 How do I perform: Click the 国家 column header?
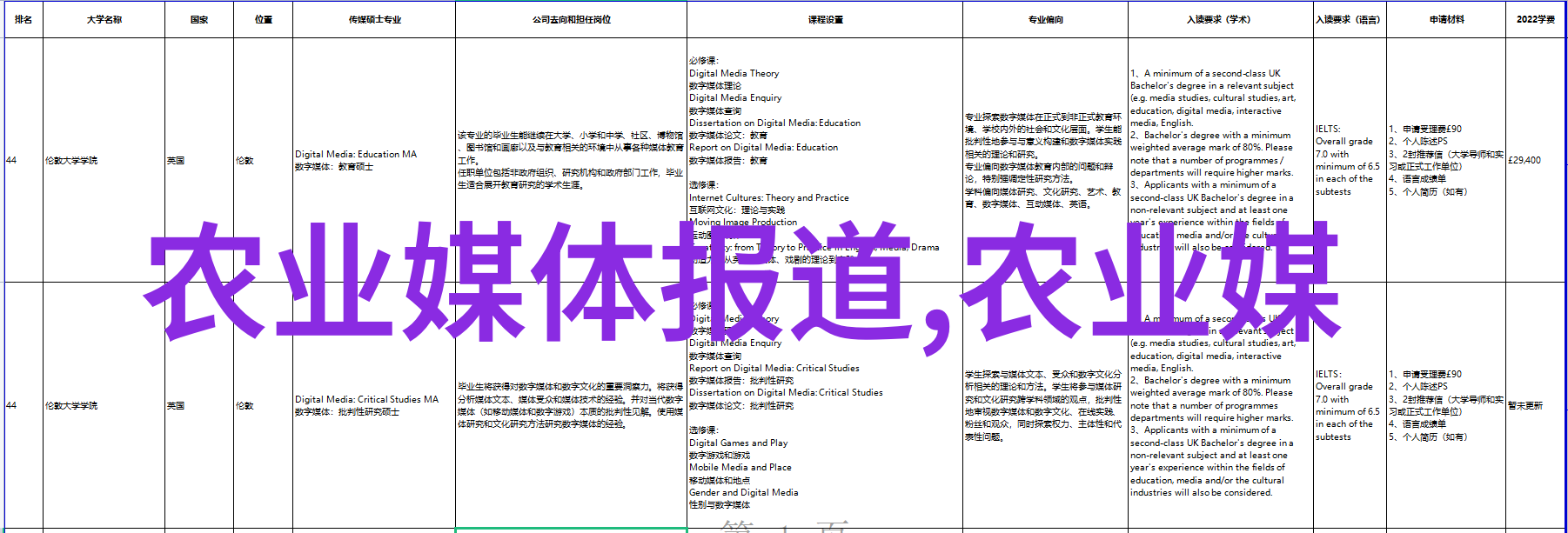[x=199, y=19]
